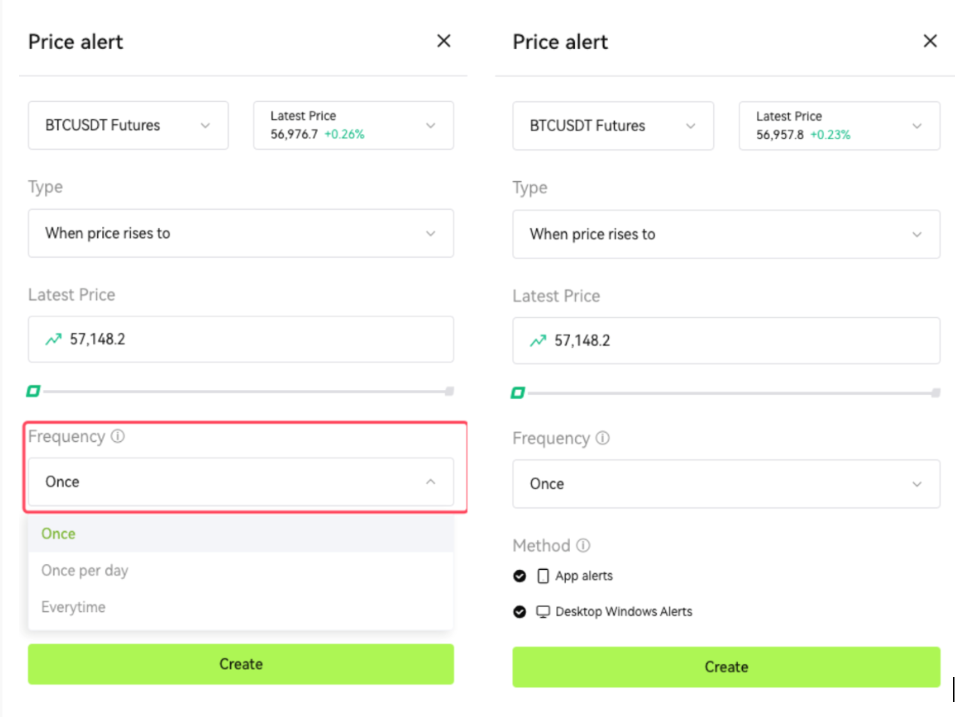Click the left Create button
The width and height of the screenshot is (970, 717).
click(241, 664)
